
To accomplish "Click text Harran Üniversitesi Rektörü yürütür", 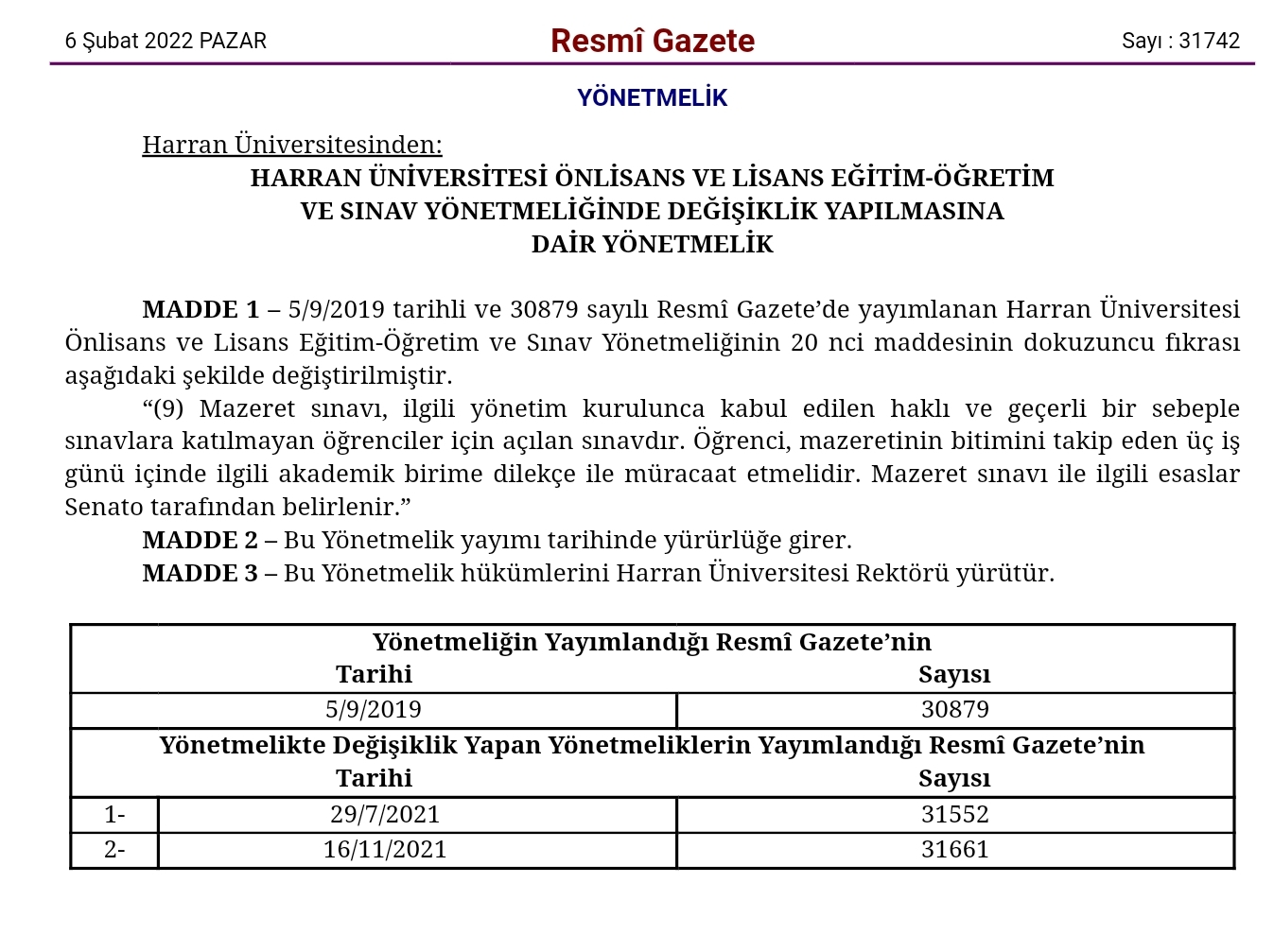I will pyautogui.click(x=835, y=573).
